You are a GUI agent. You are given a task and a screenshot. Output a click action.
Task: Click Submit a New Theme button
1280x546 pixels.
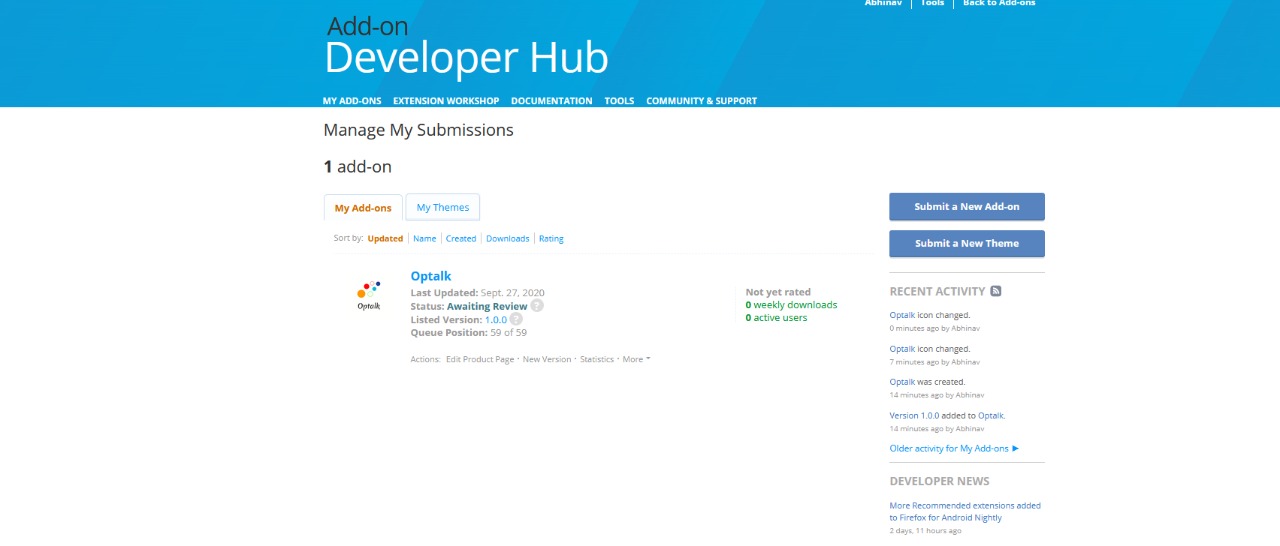tap(967, 244)
